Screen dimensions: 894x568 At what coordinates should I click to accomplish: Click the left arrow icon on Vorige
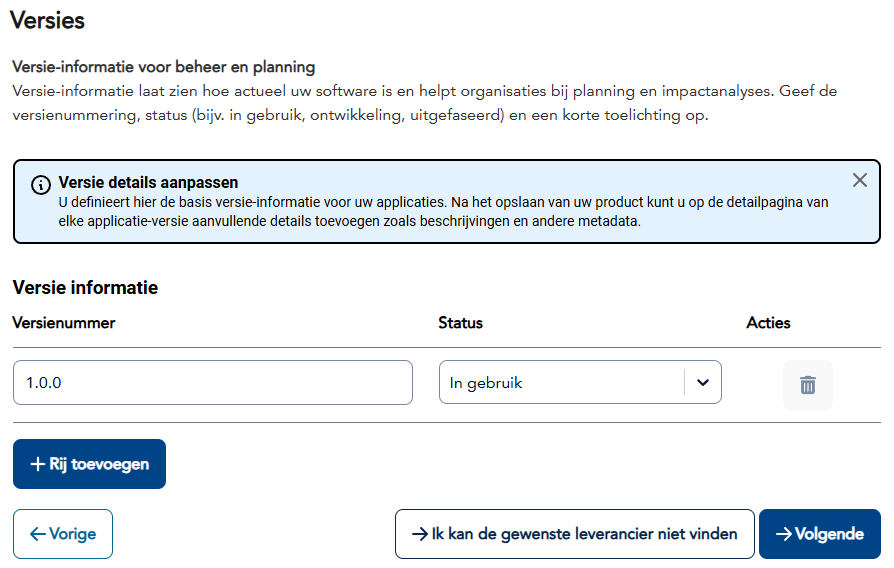(x=38, y=534)
